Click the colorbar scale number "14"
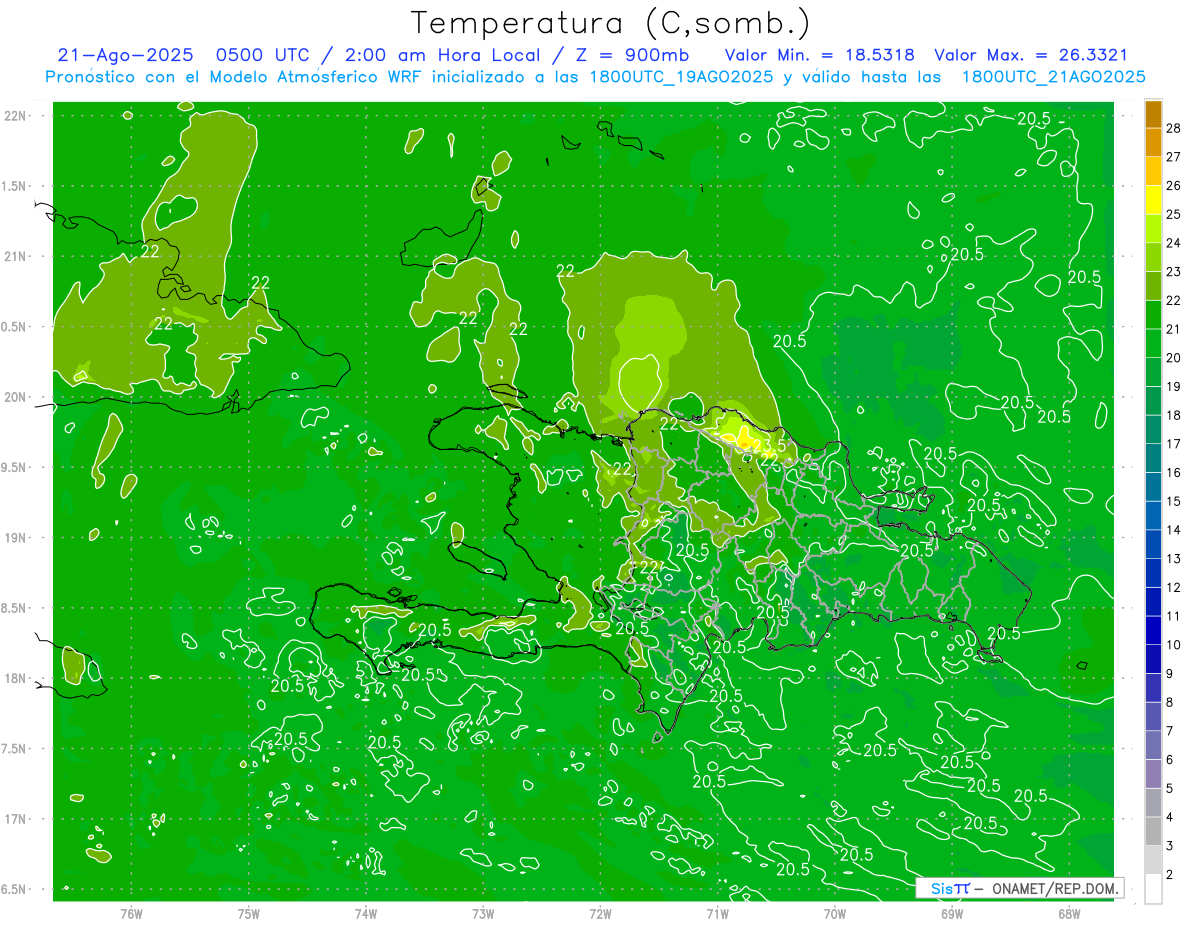 [1174, 530]
